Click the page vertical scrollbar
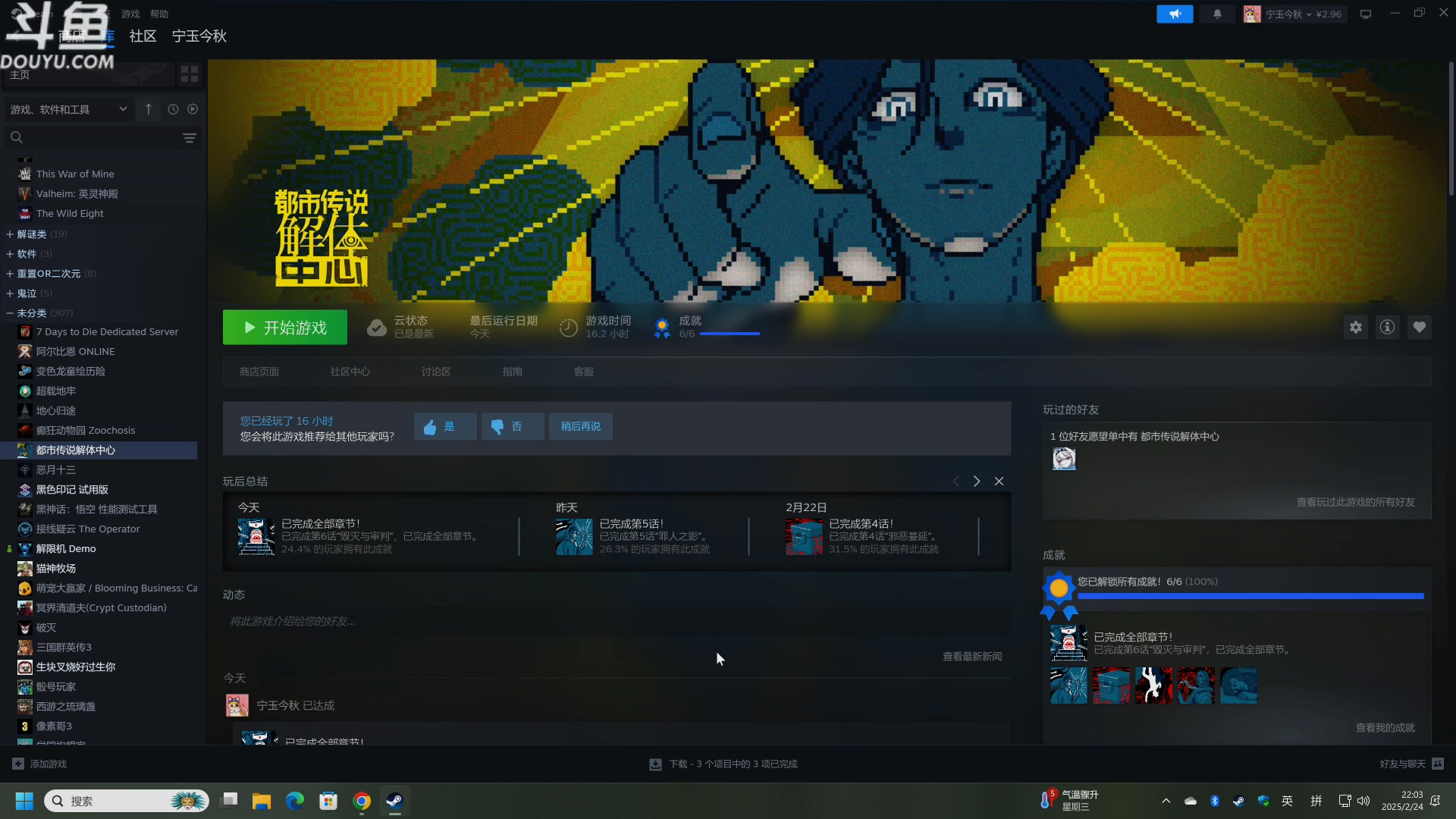This screenshot has height=819, width=1456. click(1451, 129)
